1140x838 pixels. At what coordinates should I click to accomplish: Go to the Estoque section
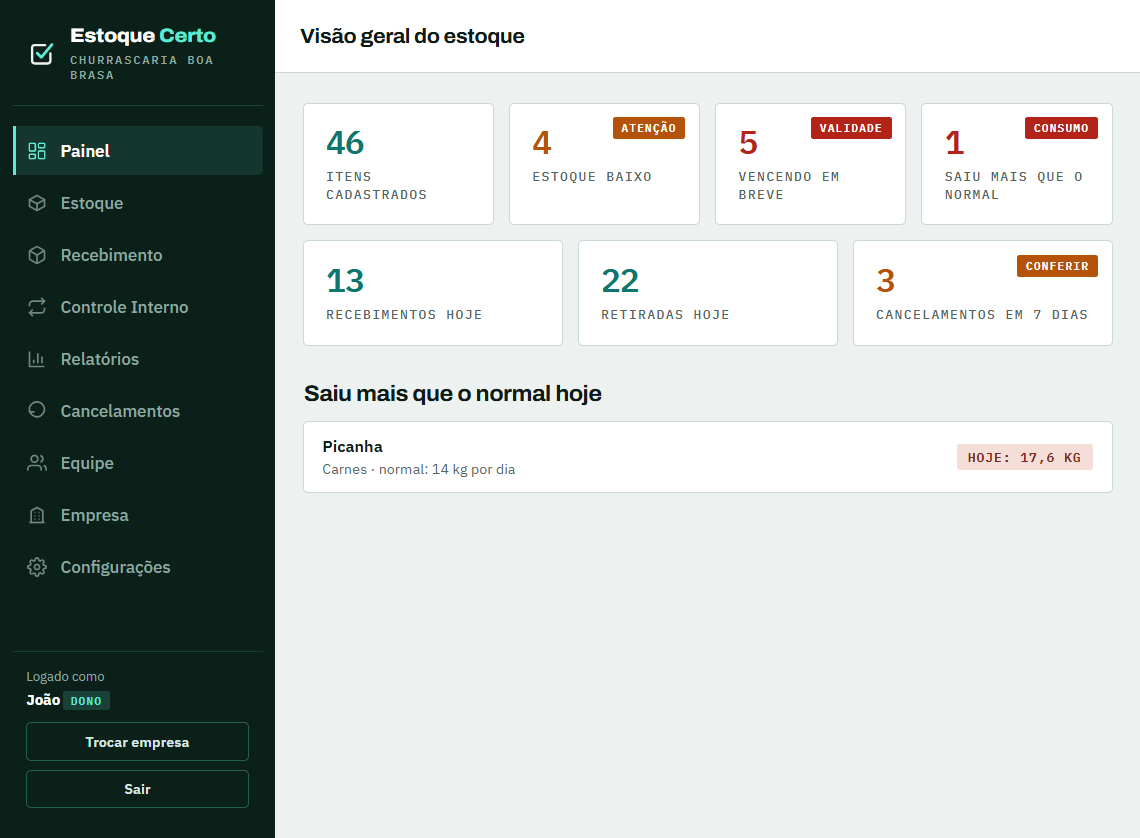point(138,203)
